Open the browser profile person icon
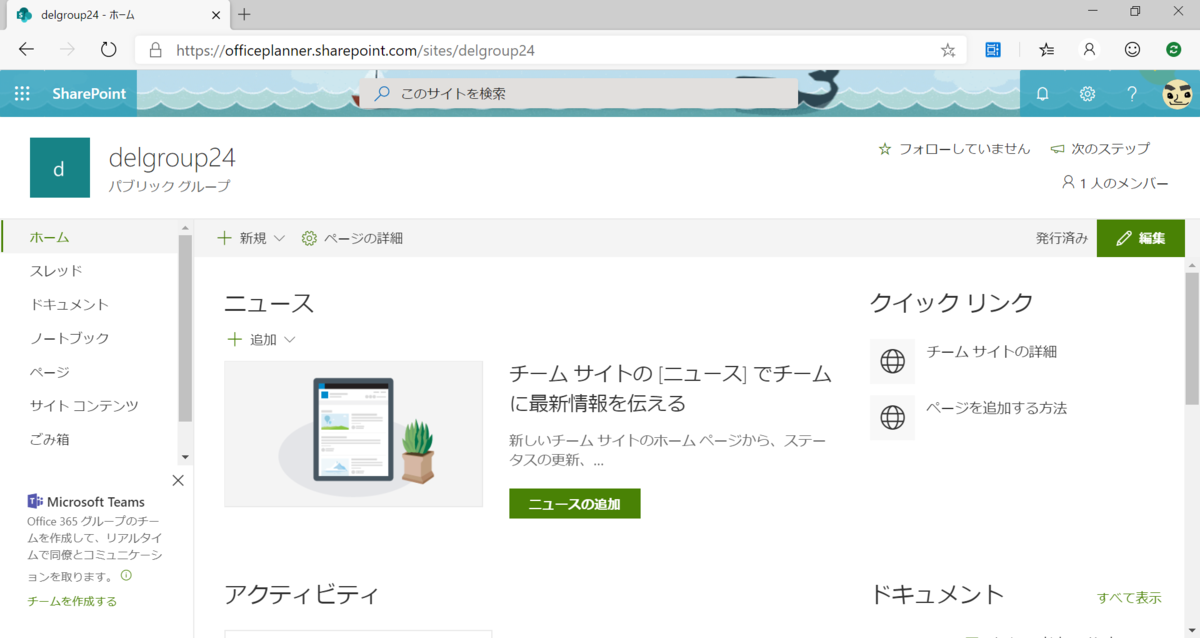Viewport: 1200px width, 638px height. click(1089, 50)
